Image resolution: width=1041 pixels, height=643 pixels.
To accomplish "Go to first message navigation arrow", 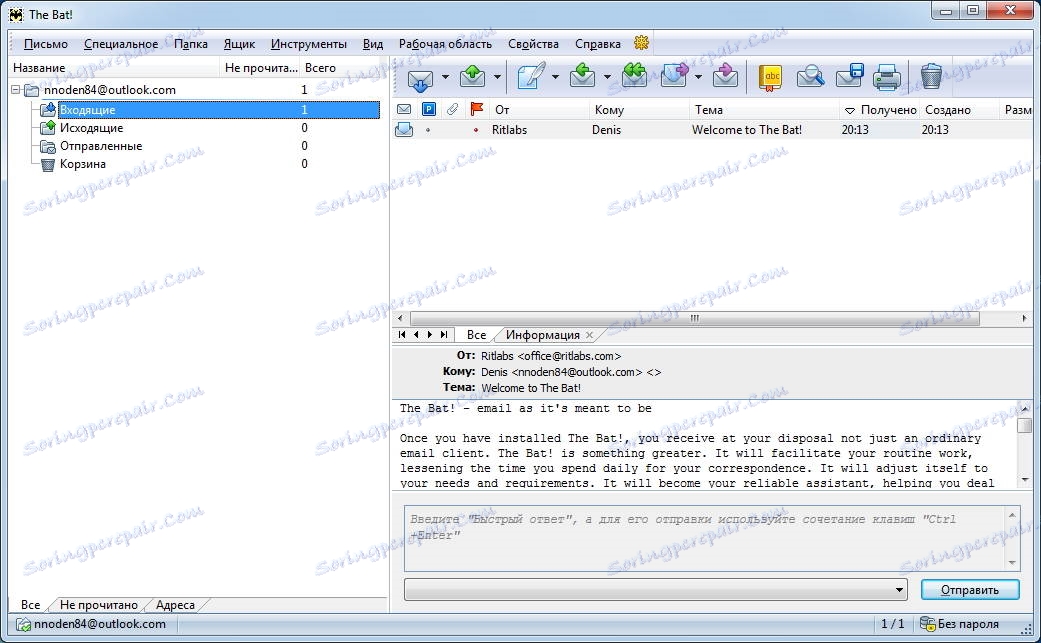I will coord(402,335).
